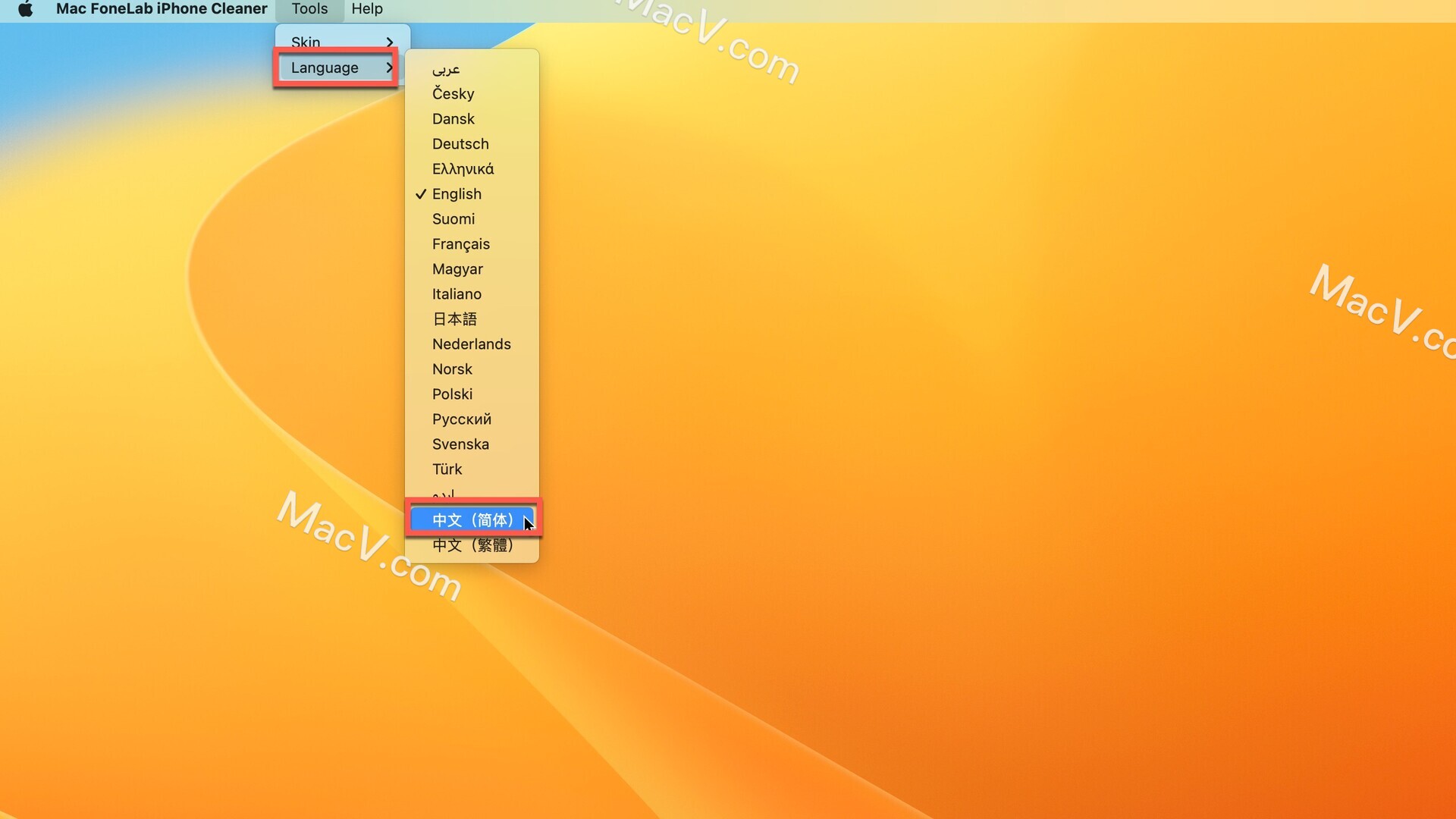Choose Français language
1456x819 pixels.
472,244
